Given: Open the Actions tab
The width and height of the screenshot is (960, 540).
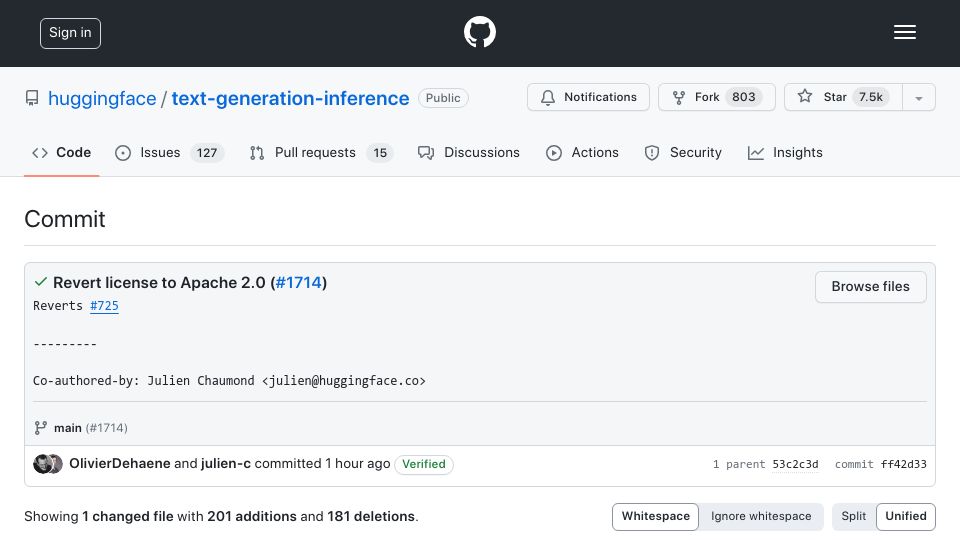Looking at the screenshot, I should (x=582, y=152).
